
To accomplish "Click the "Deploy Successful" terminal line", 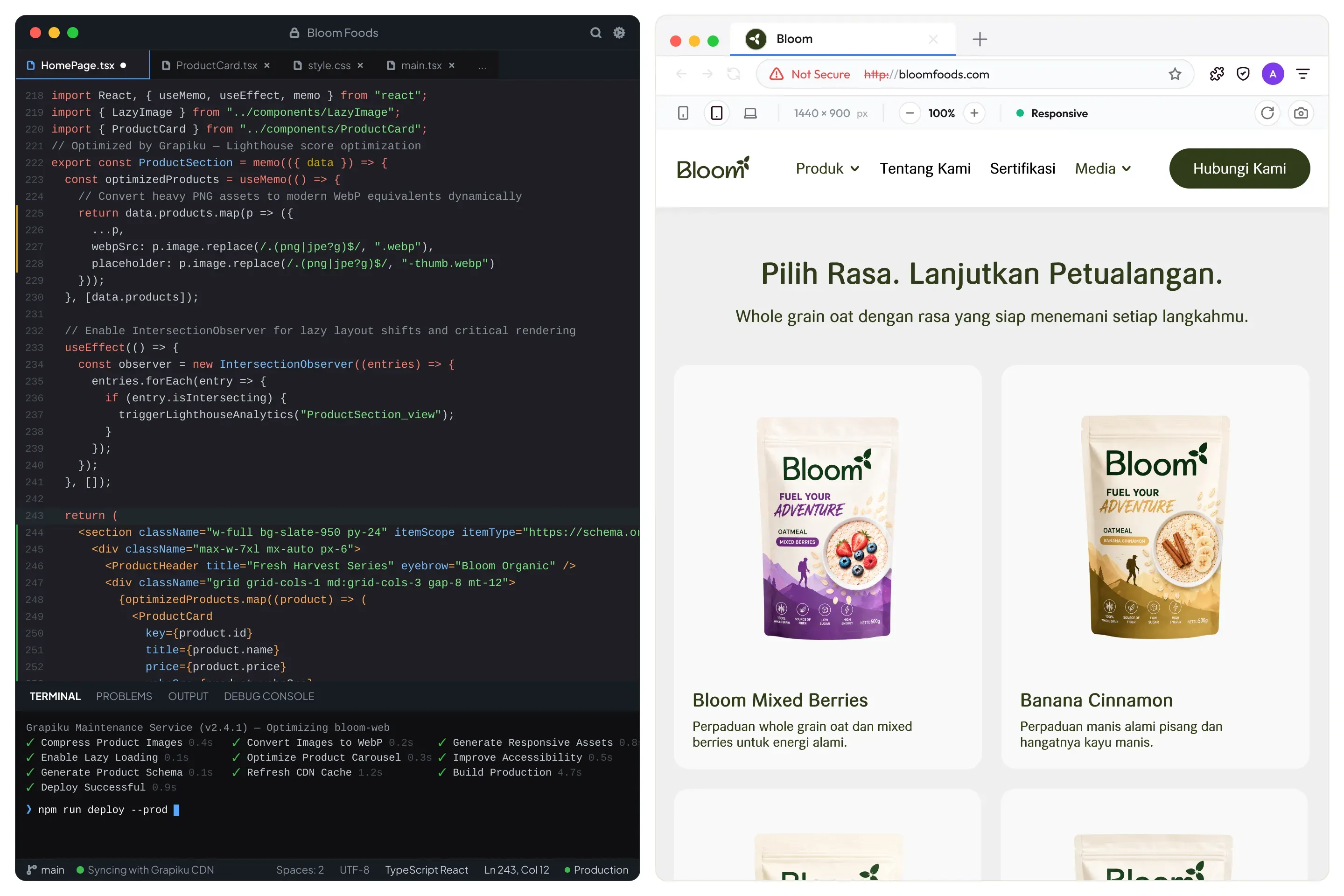I will click(101, 787).
